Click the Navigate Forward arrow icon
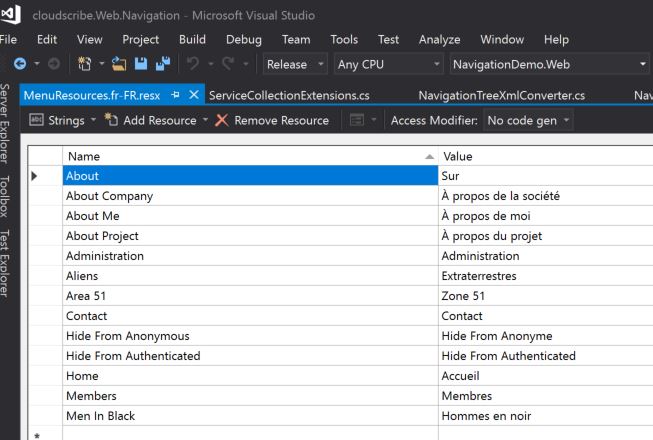The height and width of the screenshot is (440, 653). pos(54,64)
